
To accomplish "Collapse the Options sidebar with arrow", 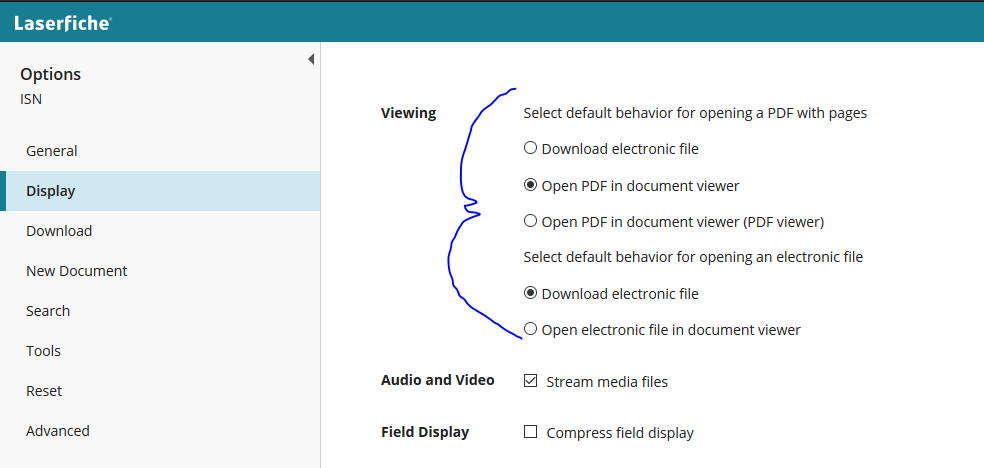I will (311, 60).
